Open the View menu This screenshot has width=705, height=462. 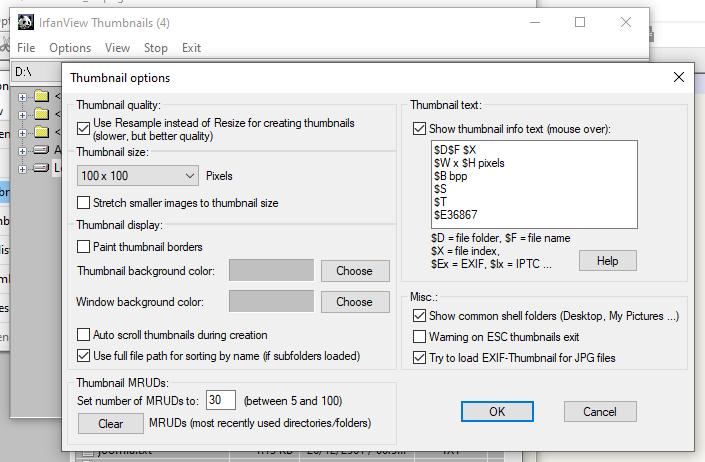[x=117, y=48]
